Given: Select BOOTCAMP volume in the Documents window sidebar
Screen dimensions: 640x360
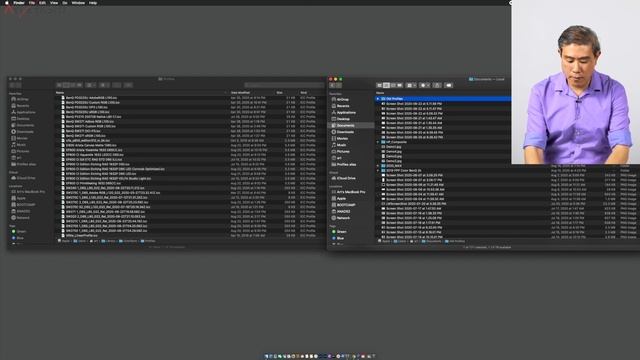Looking at the screenshot, I should pyautogui.click(x=344, y=205).
